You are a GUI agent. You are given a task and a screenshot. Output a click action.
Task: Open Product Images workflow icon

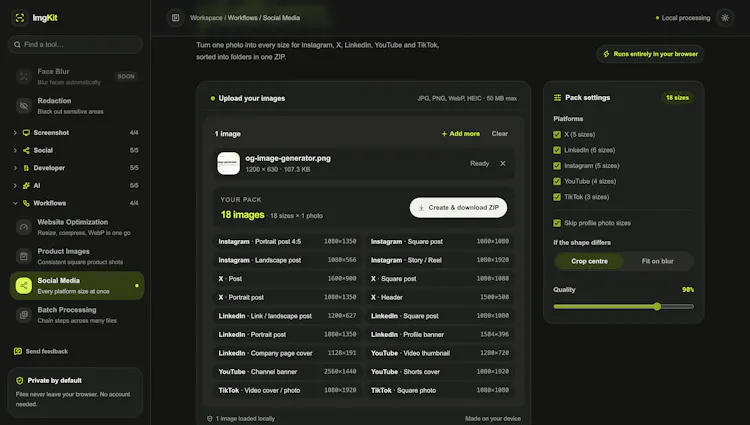[x=23, y=256]
